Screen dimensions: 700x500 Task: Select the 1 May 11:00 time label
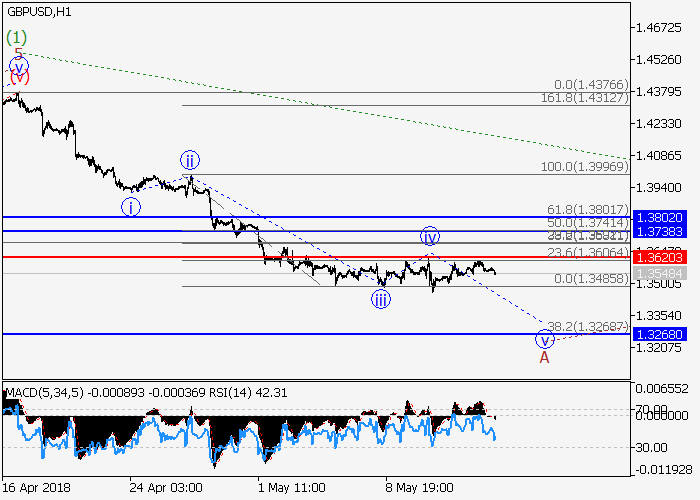292,487
